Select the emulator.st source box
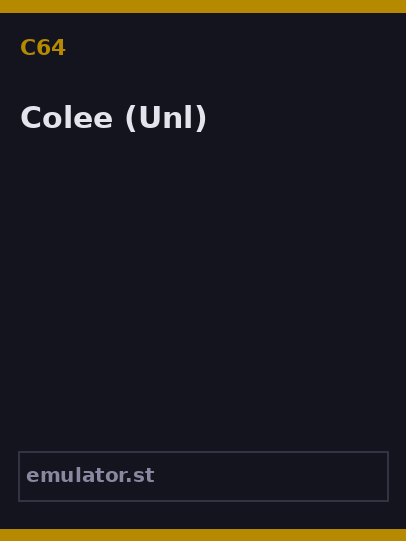Image resolution: width=406 pixels, height=541 pixels. pos(204,476)
